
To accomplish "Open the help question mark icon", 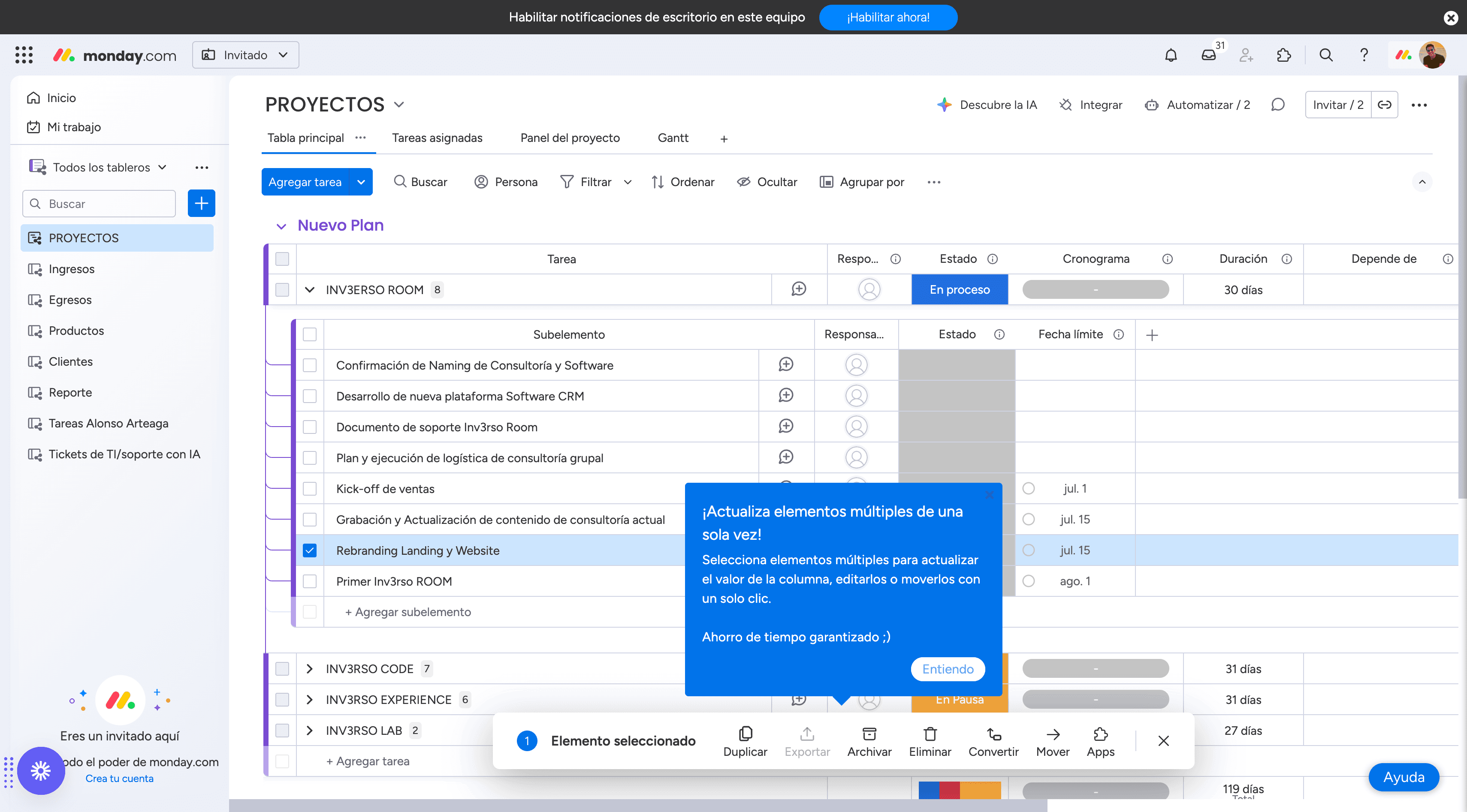I will pyautogui.click(x=1364, y=55).
